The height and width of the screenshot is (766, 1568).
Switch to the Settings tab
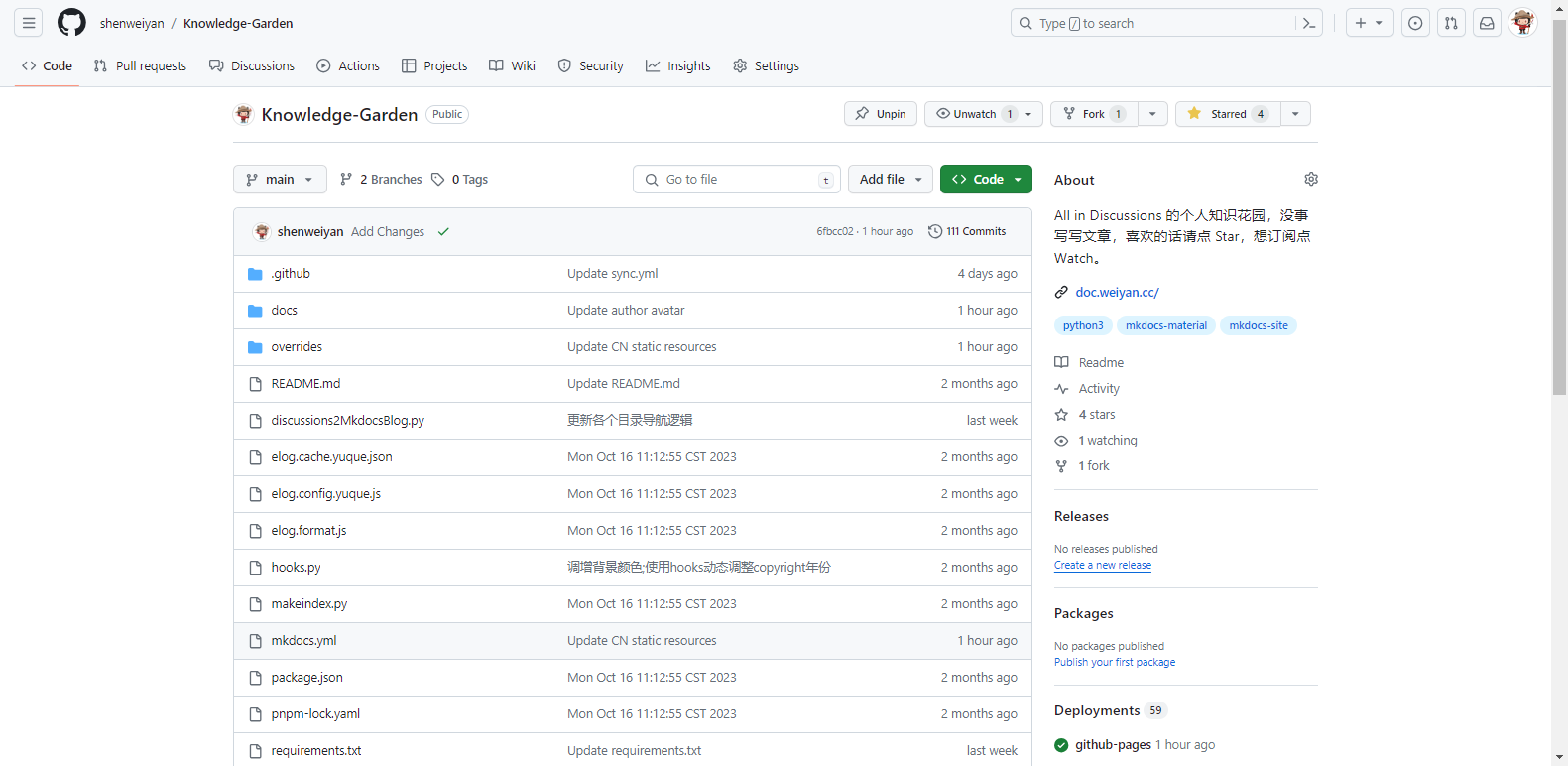(766, 65)
